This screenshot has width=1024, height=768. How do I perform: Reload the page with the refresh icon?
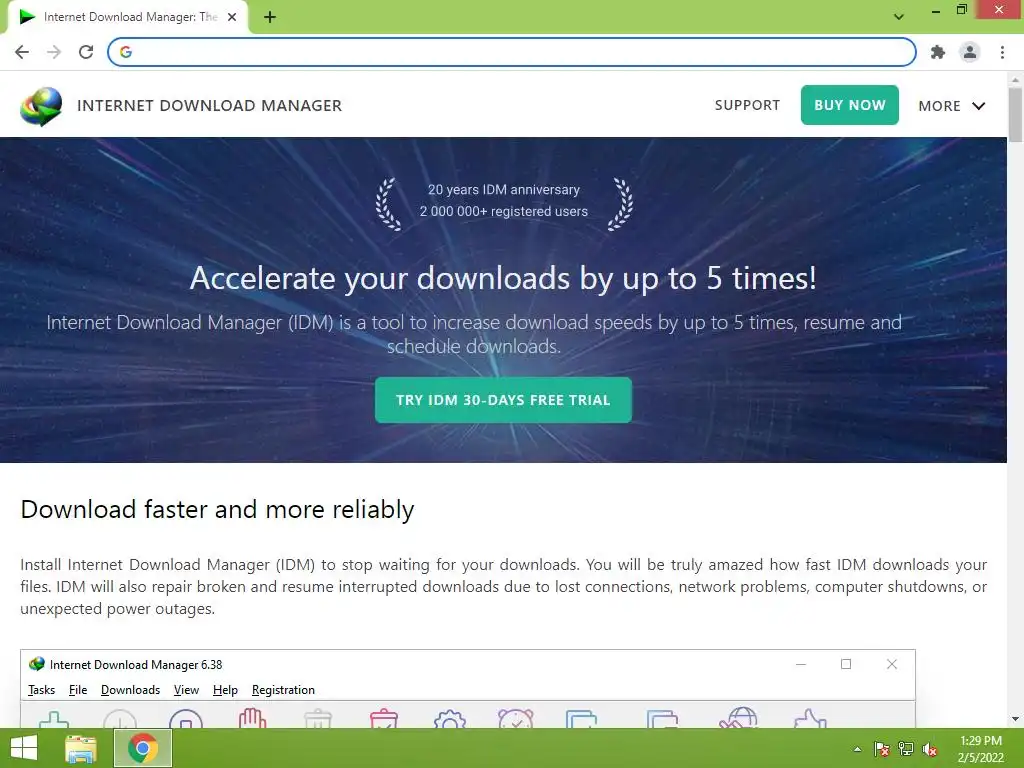pos(86,52)
